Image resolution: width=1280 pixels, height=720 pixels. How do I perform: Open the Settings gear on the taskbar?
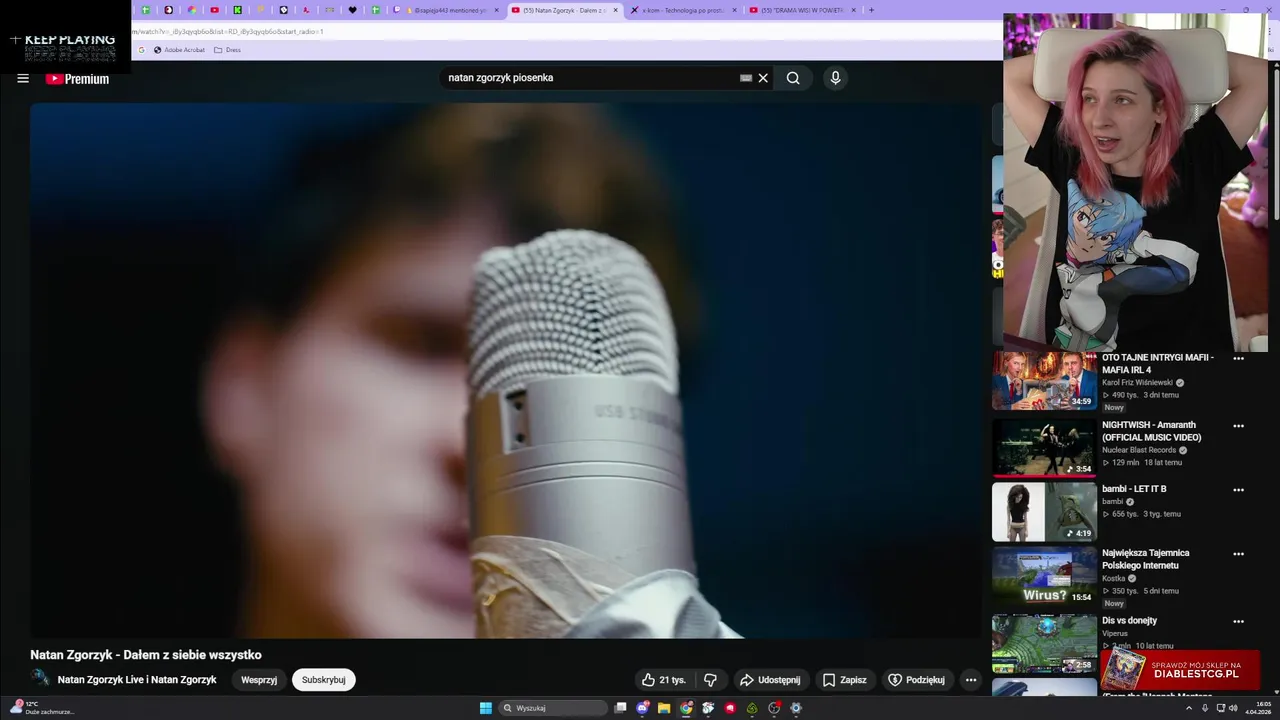[x=796, y=708]
